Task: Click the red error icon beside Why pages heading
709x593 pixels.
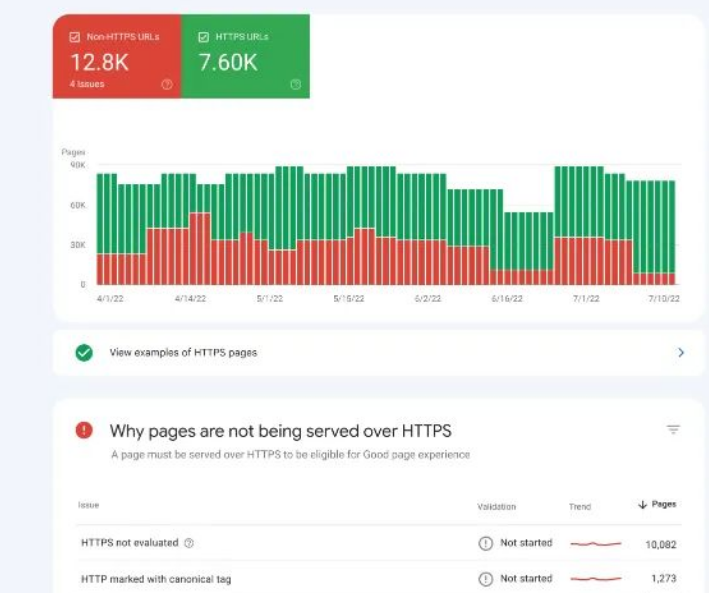Action: (x=84, y=431)
